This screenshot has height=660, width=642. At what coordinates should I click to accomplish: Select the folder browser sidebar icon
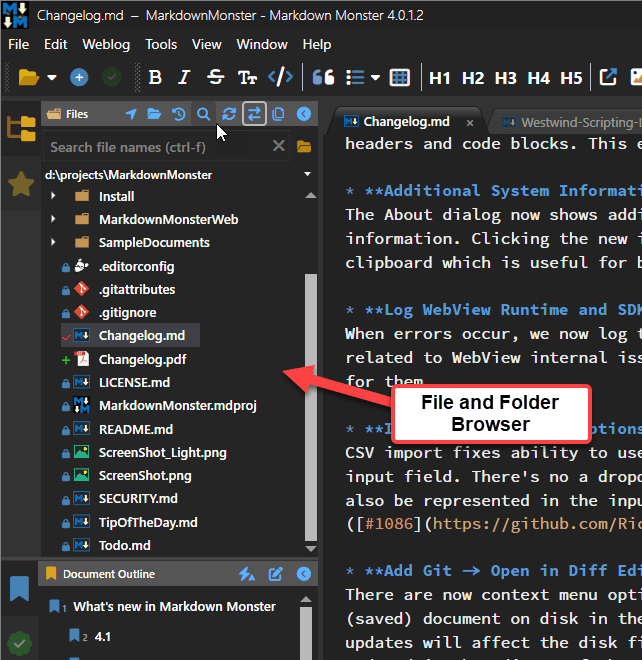point(21,128)
